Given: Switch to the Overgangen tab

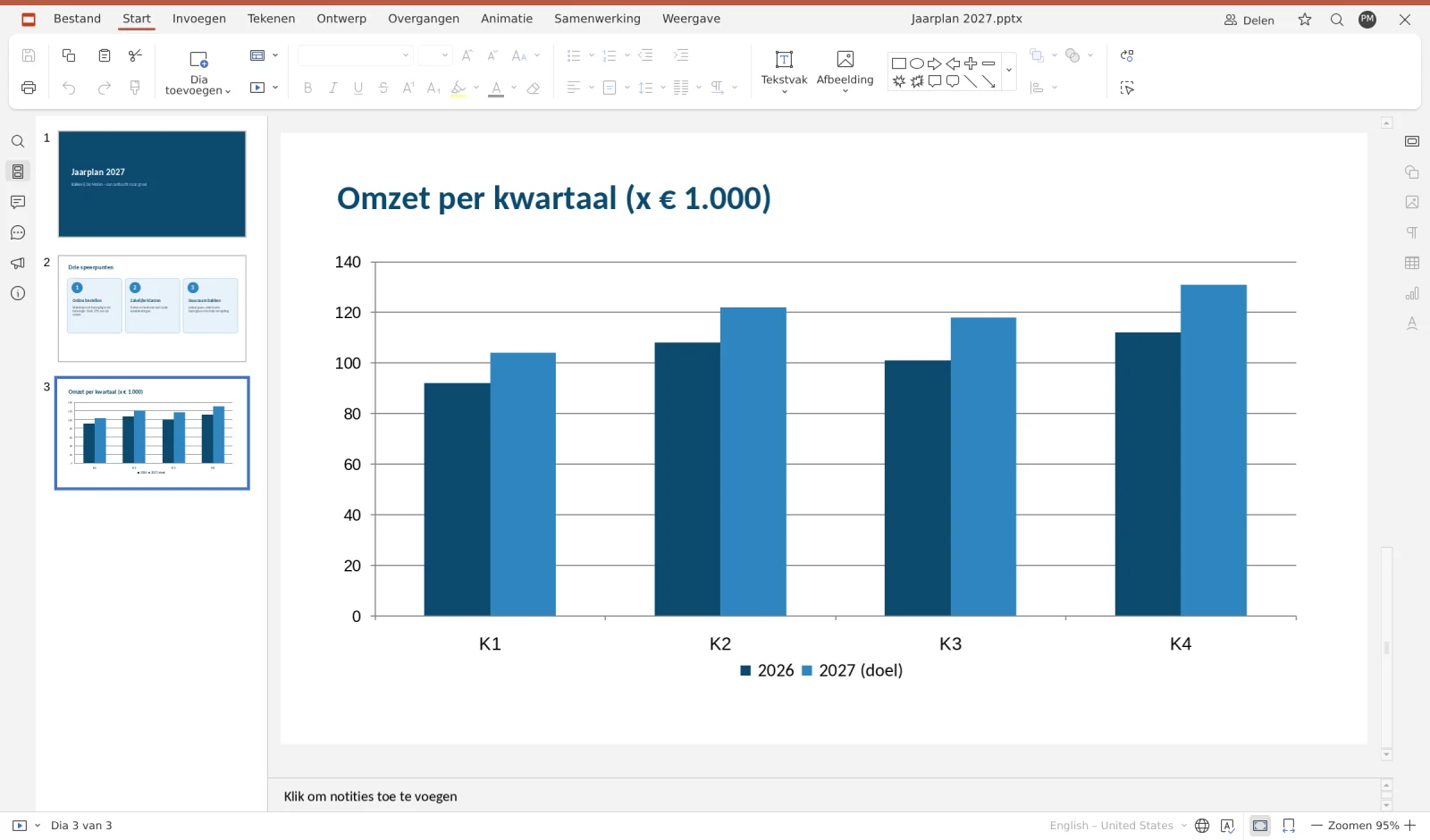Looking at the screenshot, I should click(x=424, y=19).
